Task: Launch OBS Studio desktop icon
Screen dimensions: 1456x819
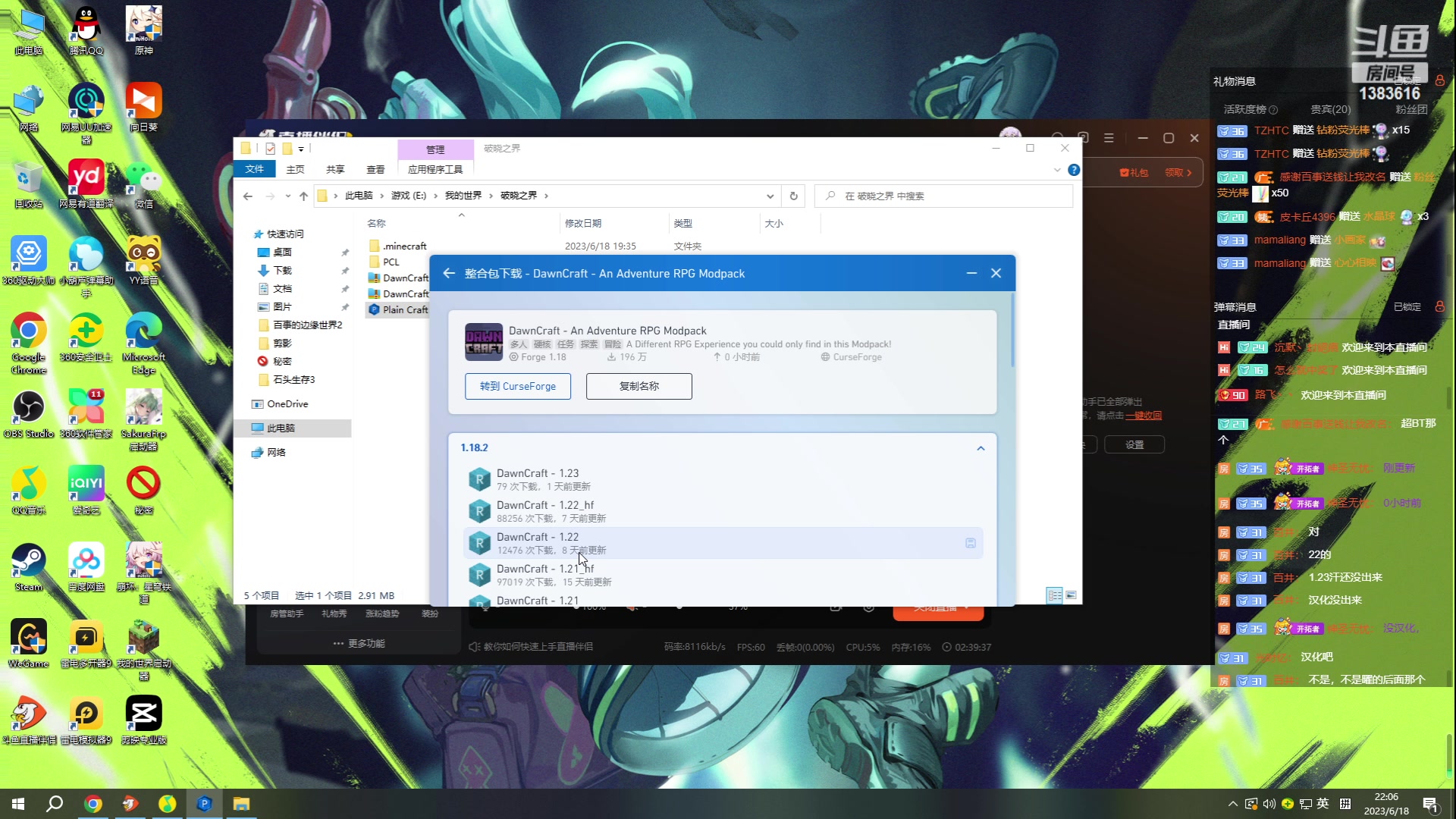Action: (x=29, y=413)
